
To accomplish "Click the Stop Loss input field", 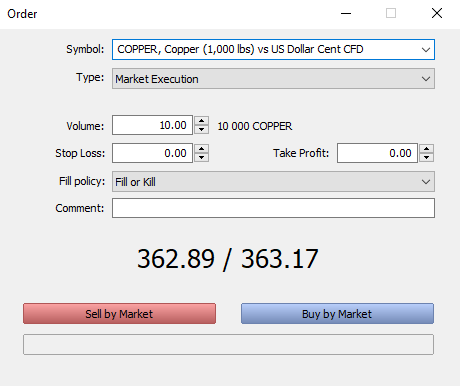I will pyautogui.click(x=152, y=153).
